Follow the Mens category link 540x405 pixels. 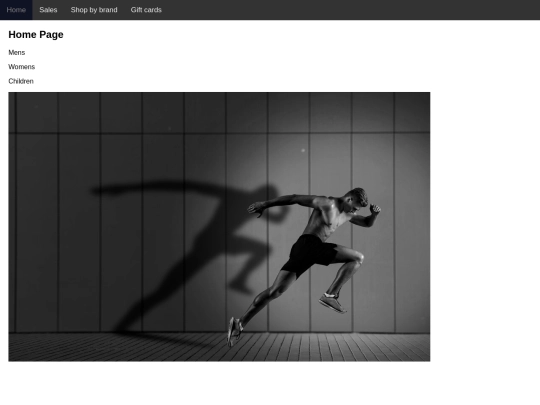17,52
